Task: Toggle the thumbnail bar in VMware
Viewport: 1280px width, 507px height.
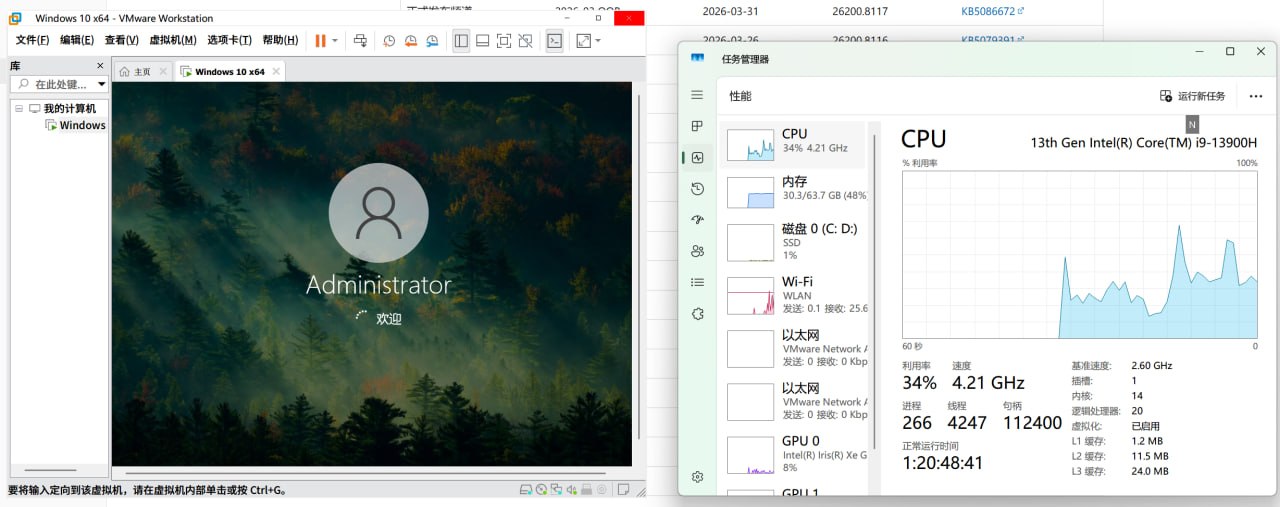Action: click(x=482, y=41)
